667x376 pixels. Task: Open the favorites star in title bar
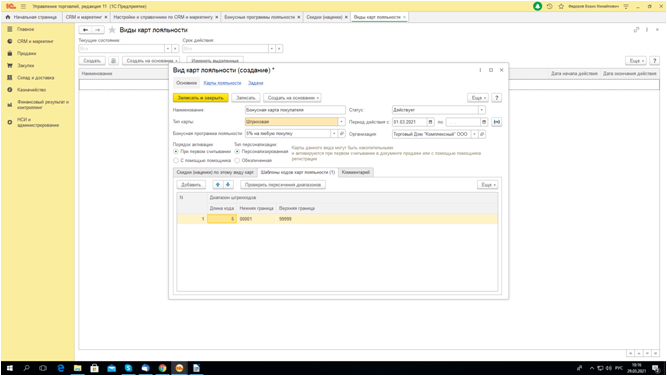[561, 6]
